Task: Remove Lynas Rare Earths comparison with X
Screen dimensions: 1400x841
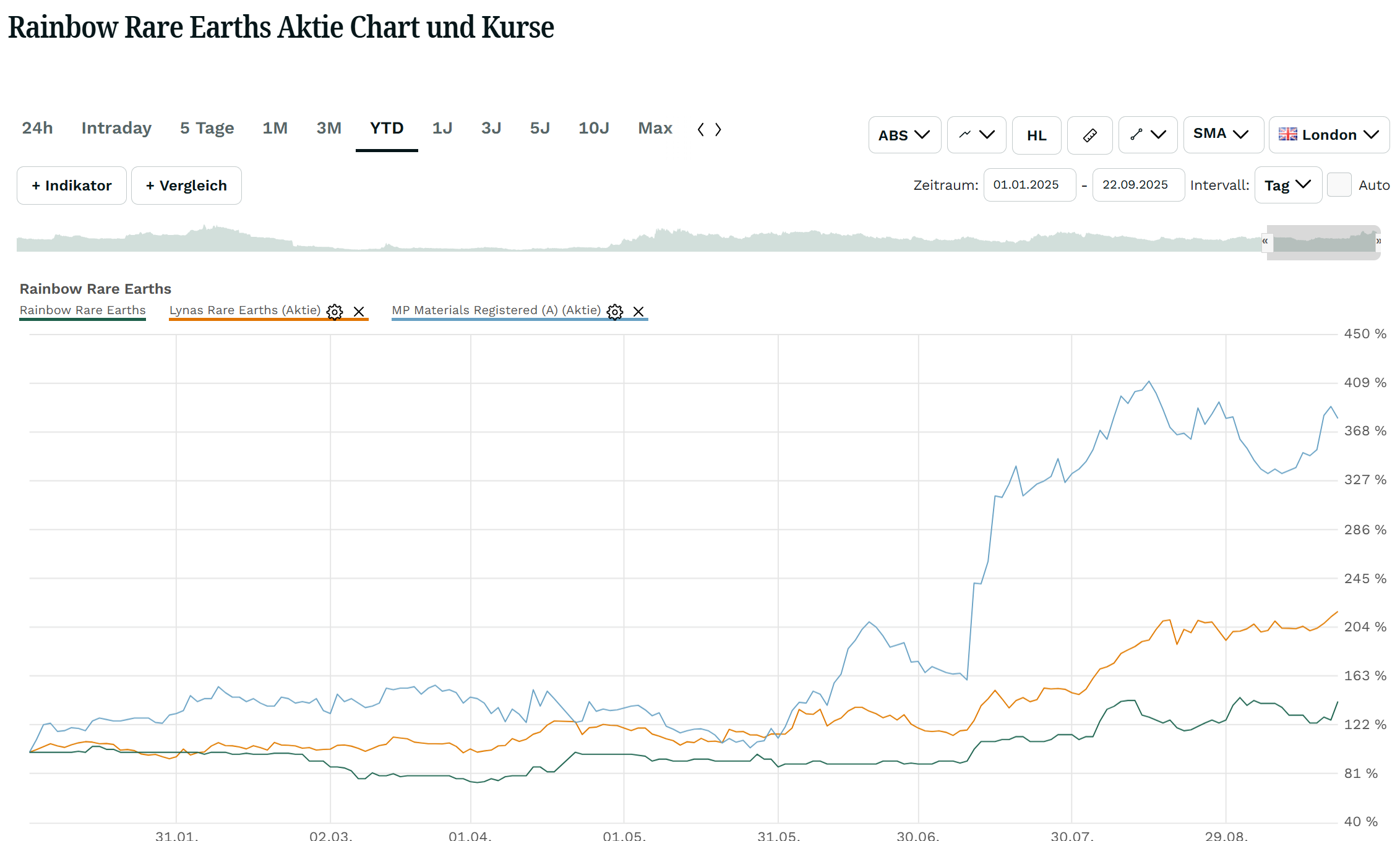Action: [x=359, y=311]
